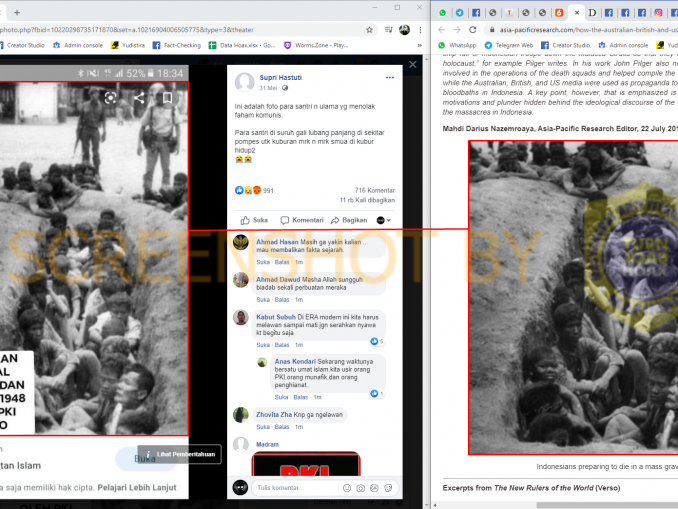The width and height of the screenshot is (678, 509).
Task: Open the media control icon in left browser
Action: [388, 30]
